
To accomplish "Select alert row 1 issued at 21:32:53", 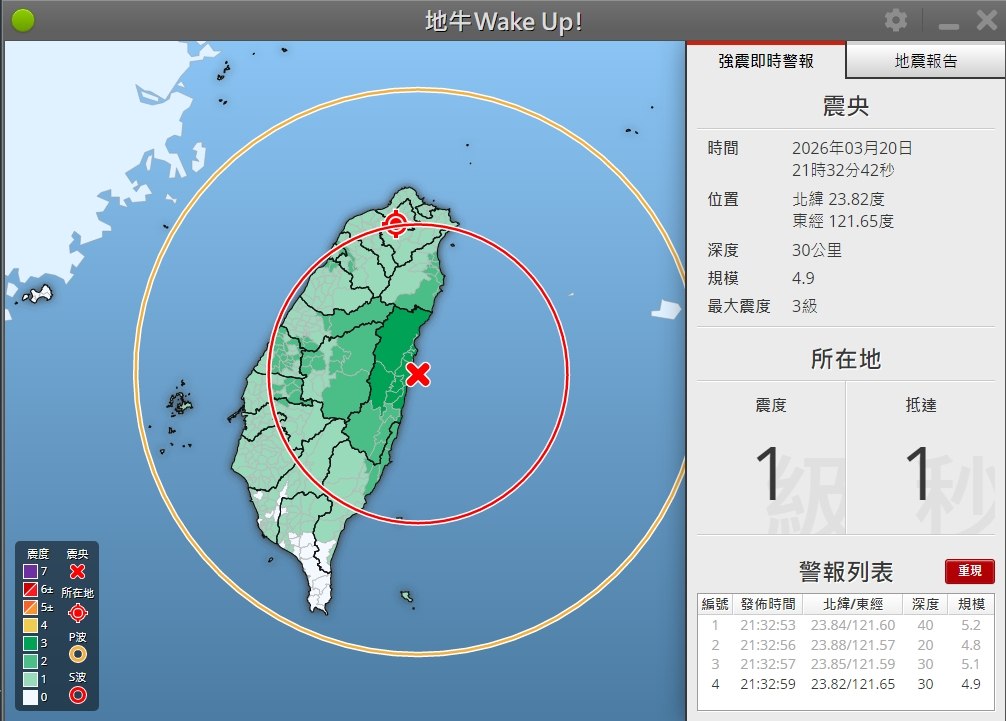I will tap(846, 625).
